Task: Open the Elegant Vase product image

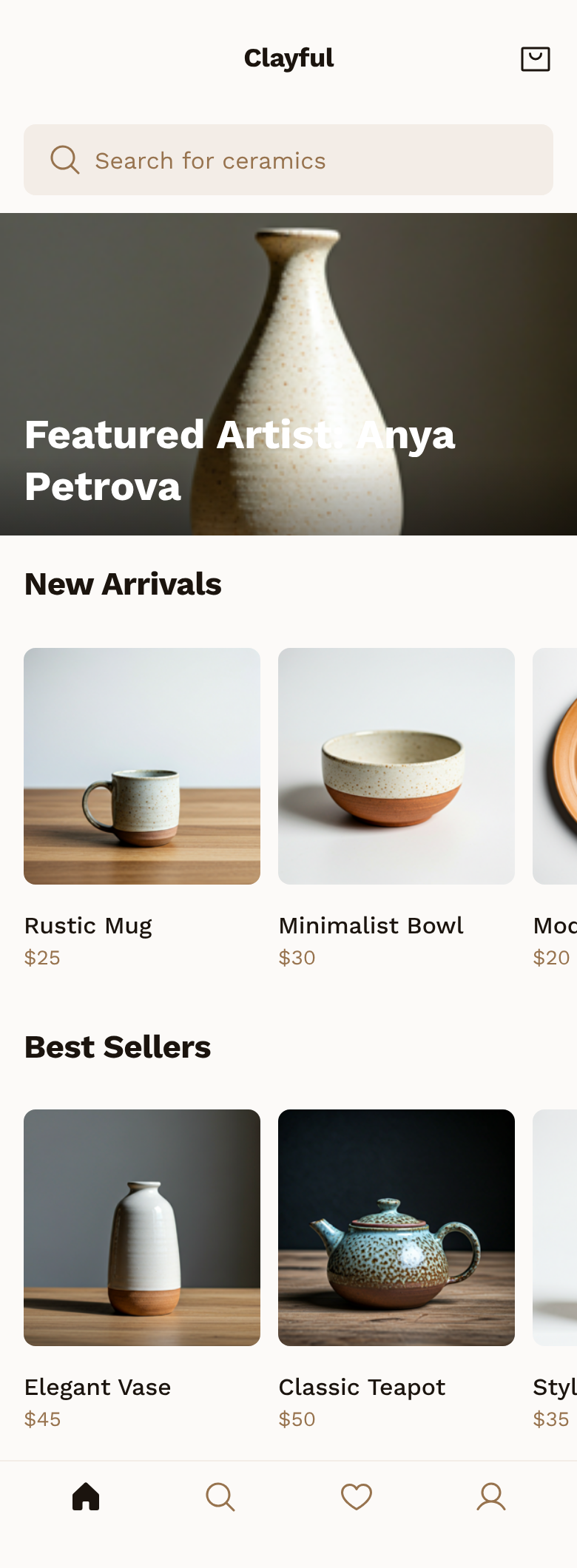Action: [142, 1227]
